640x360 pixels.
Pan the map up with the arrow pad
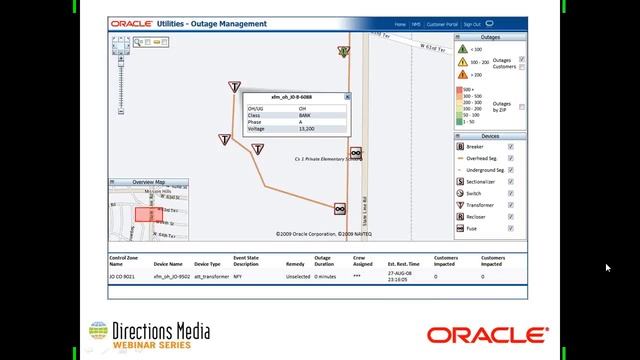click(x=121, y=38)
